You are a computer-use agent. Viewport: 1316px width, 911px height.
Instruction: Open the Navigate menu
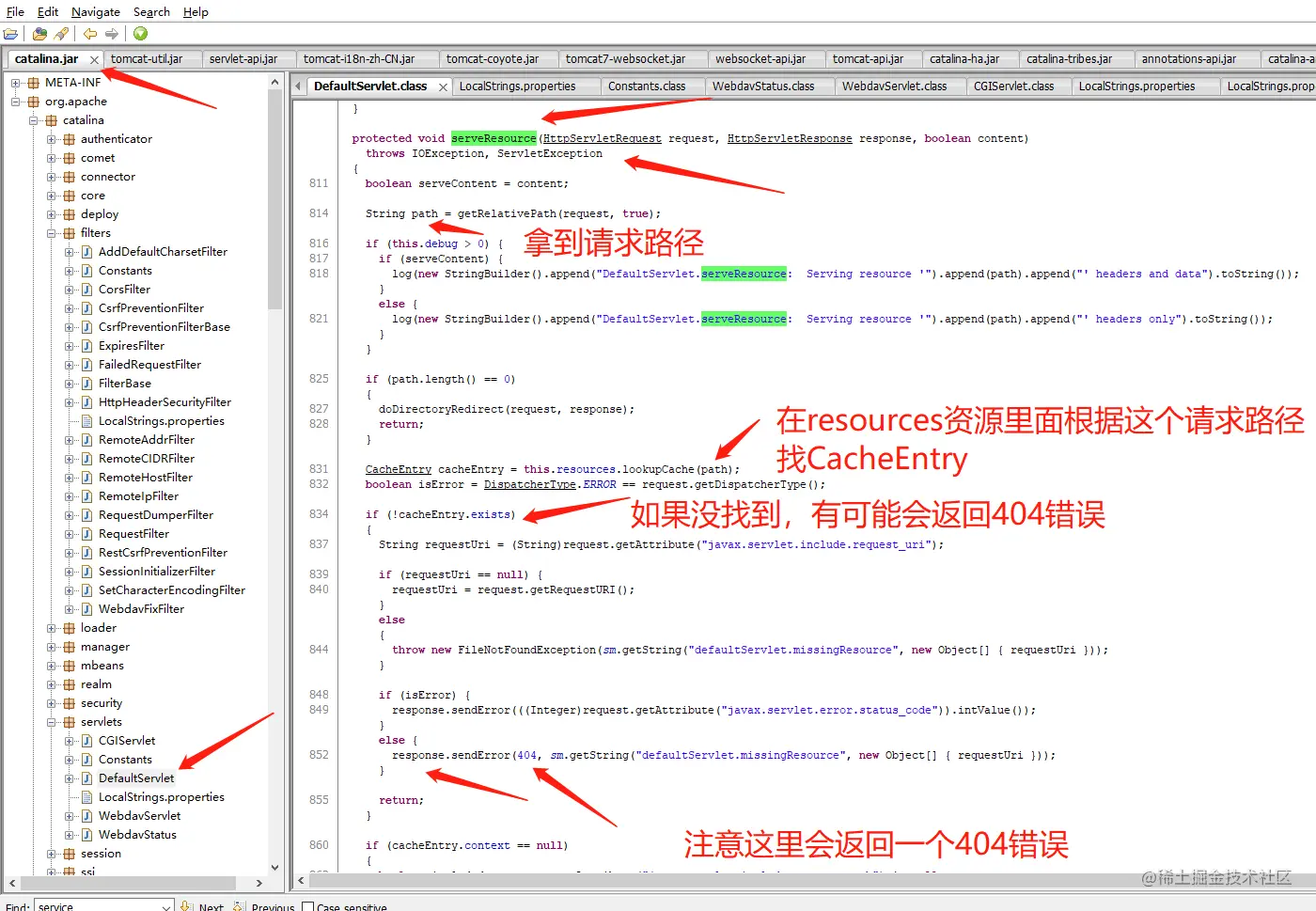point(95,11)
